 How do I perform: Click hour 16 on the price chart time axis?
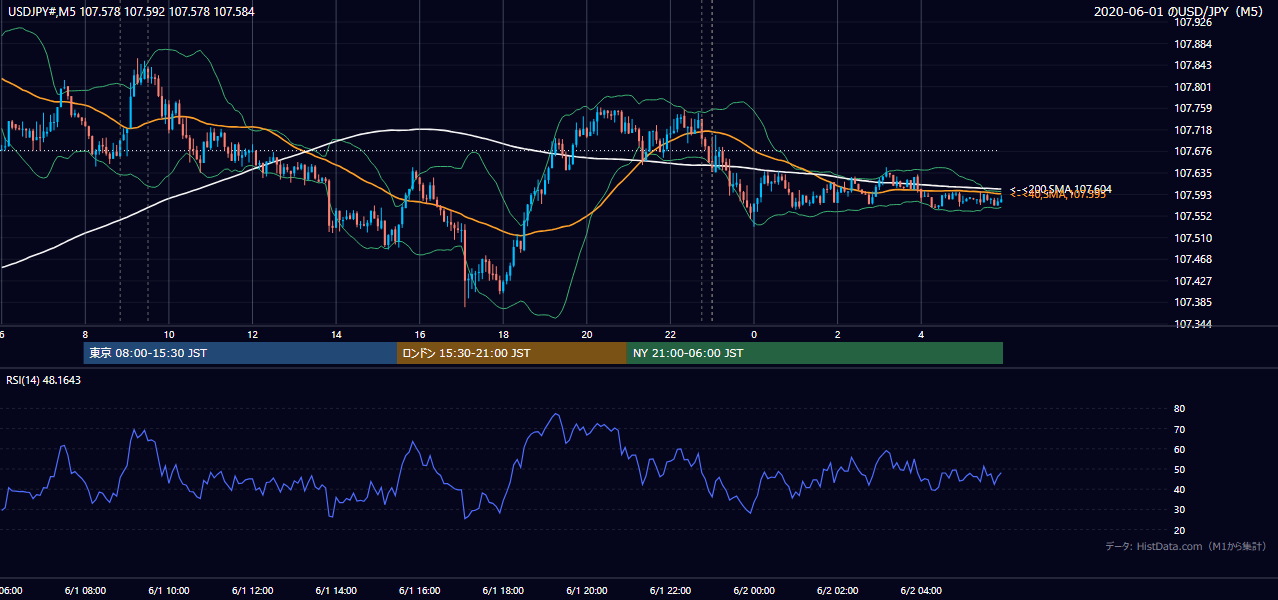420,334
